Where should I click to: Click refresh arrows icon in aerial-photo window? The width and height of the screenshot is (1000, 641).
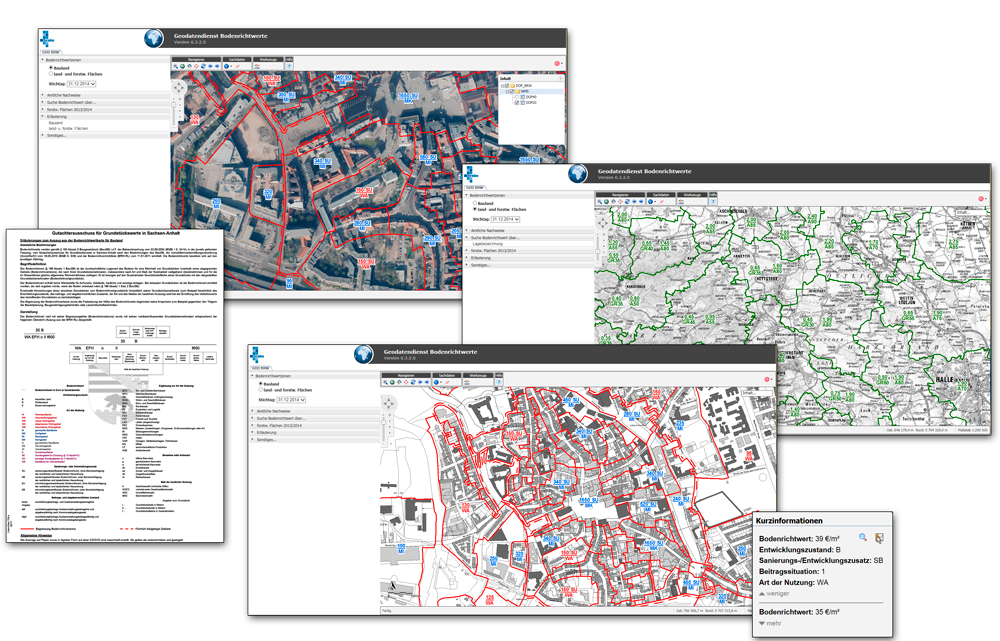203,66
